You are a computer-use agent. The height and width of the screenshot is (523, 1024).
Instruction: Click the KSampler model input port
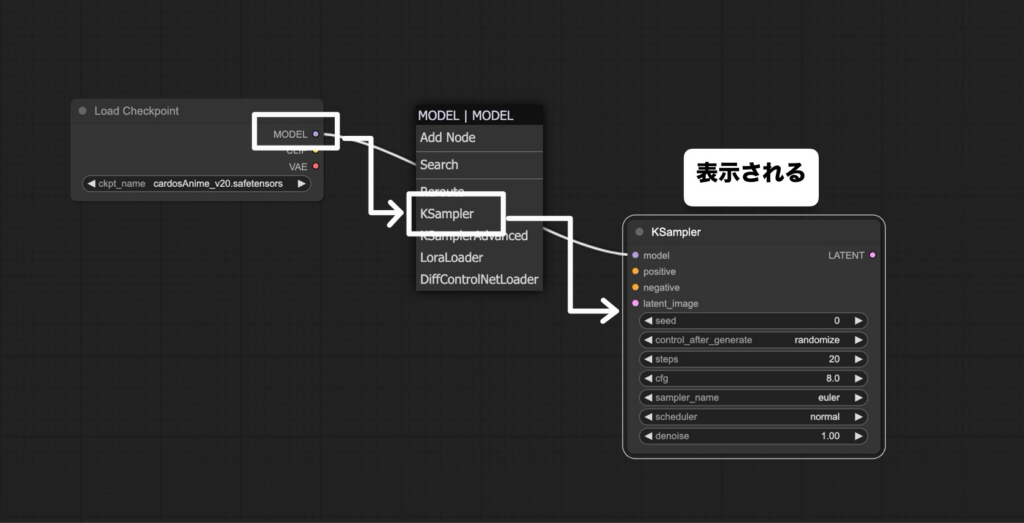point(635,256)
